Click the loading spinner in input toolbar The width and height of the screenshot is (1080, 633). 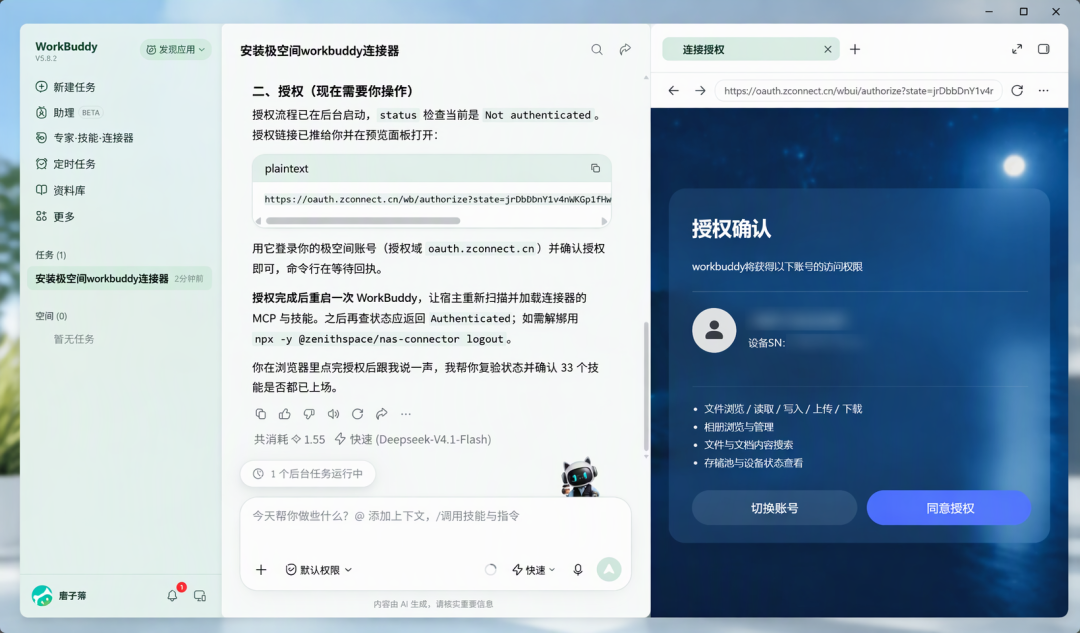click(490, 570)
